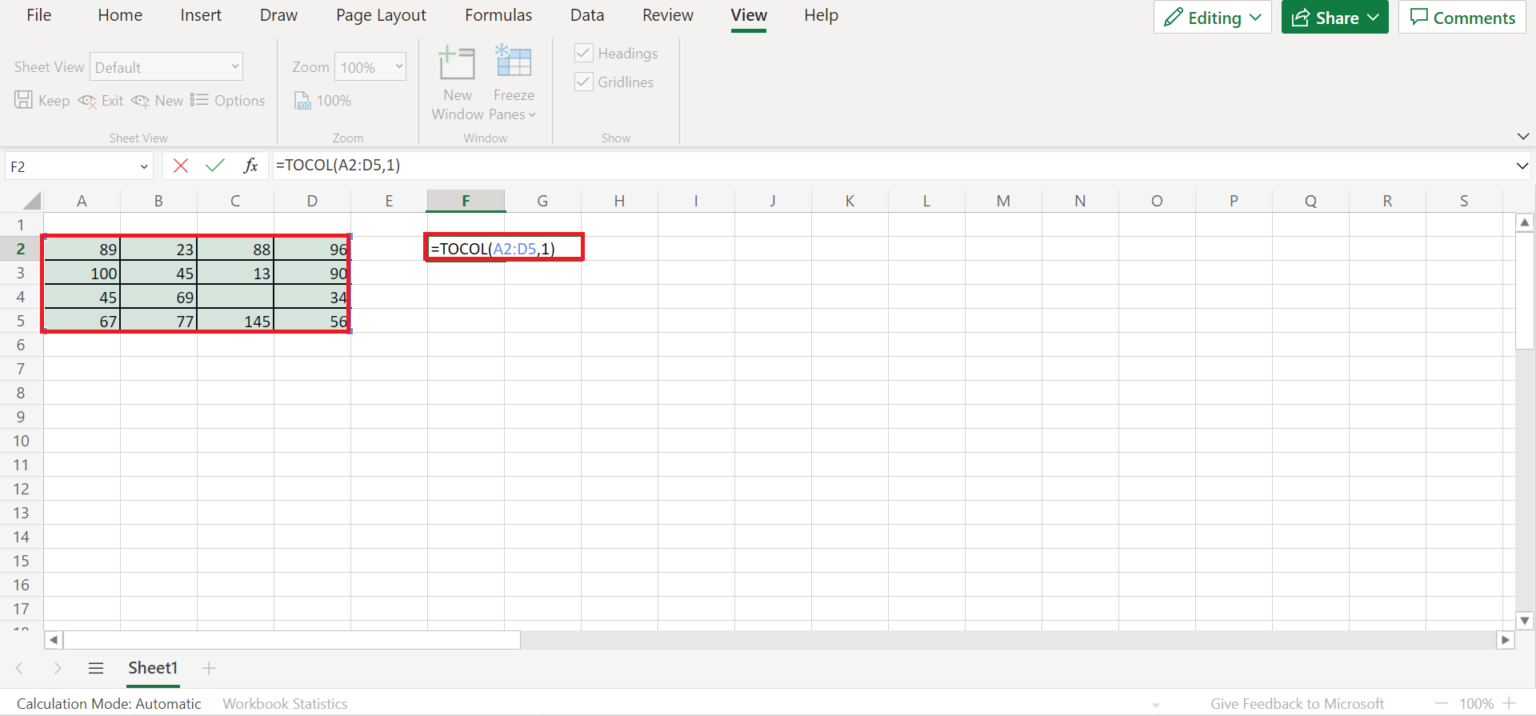1536x716 pixels.
Task: Open the Page Layout tab
Action: [x=381, y=15]
